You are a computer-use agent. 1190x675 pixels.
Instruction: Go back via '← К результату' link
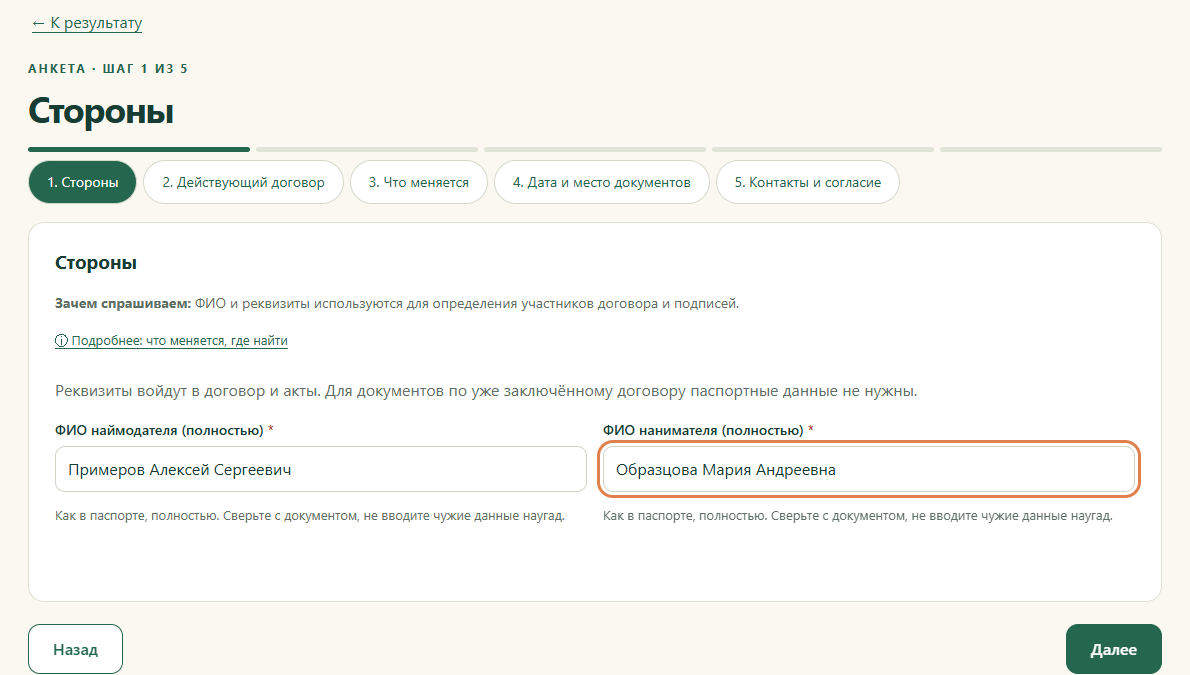coord(87,24)
